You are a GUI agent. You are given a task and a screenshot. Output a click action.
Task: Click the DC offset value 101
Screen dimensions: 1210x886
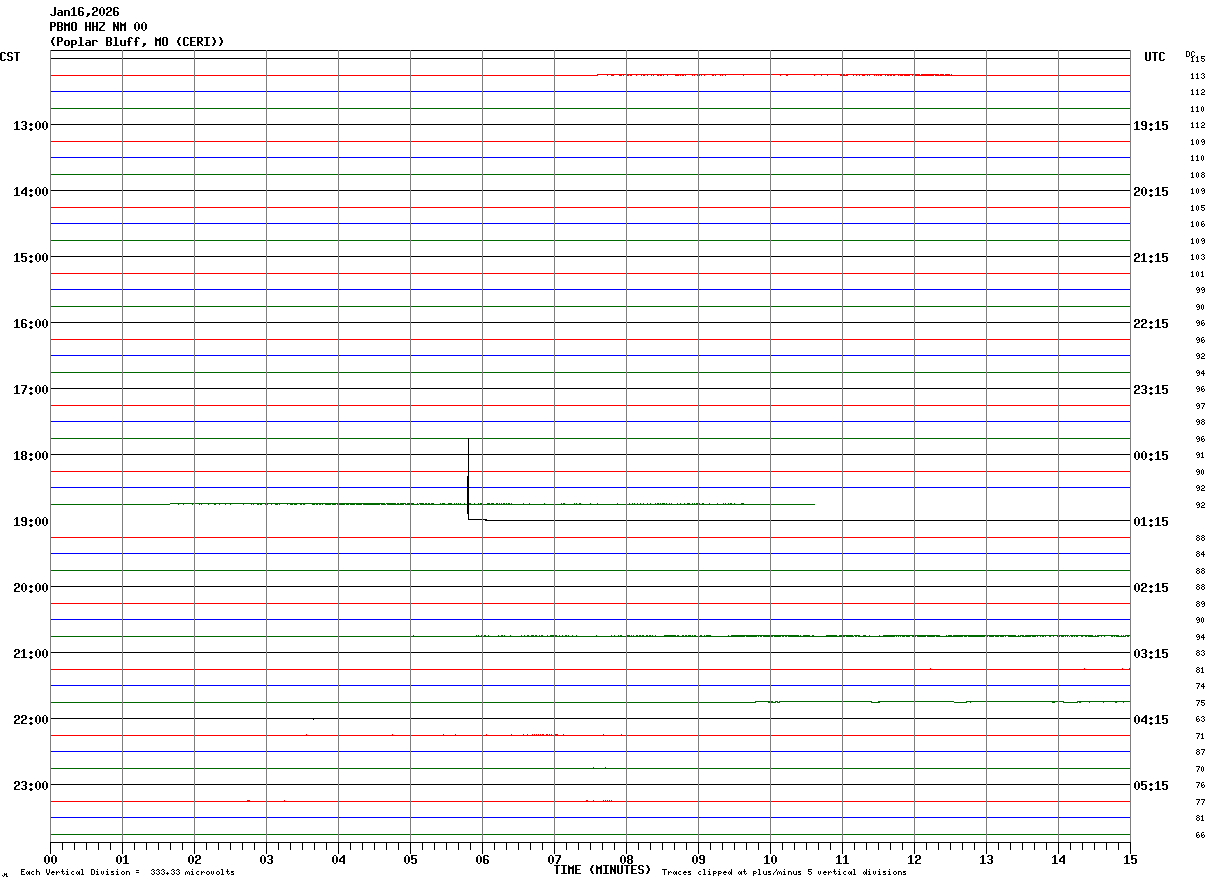tap(1197, 274)
